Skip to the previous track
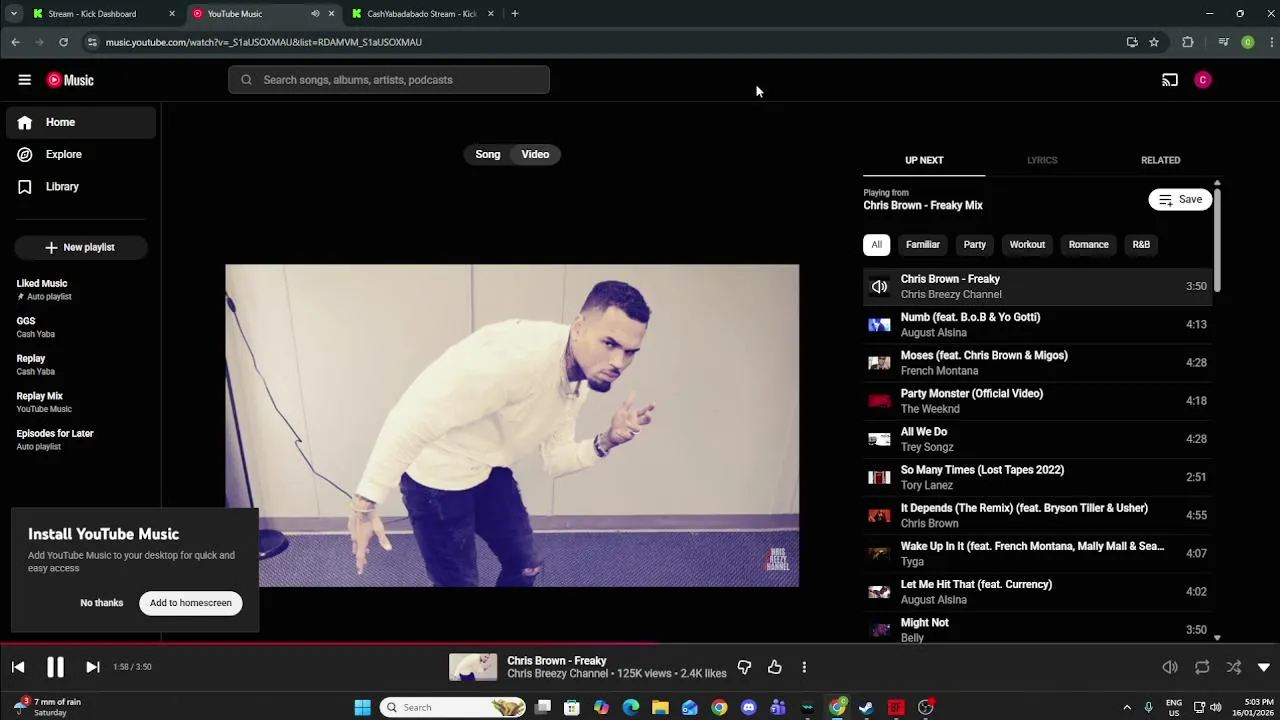Viewport: 1280px width, 720px height. point(18,667)
